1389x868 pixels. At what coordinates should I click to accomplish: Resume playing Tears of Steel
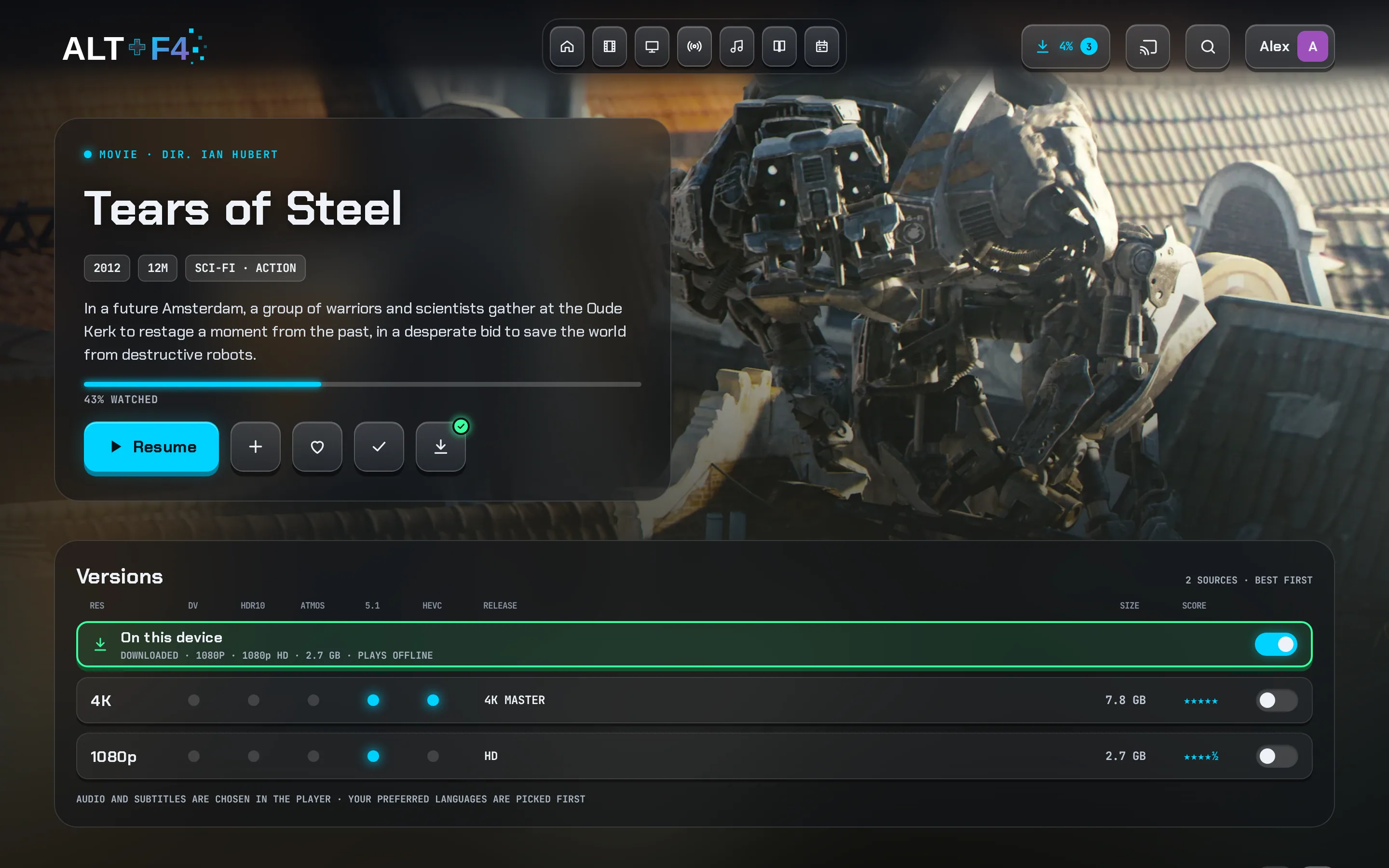click(151, 447)
